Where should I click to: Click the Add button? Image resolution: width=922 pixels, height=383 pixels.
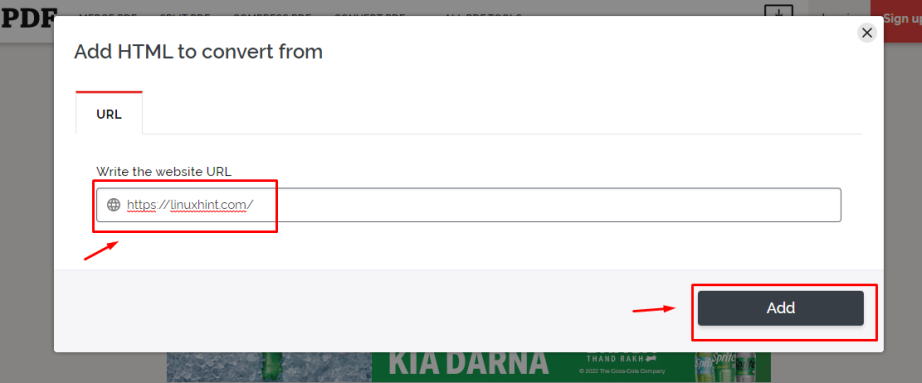(x=780, y=308)
